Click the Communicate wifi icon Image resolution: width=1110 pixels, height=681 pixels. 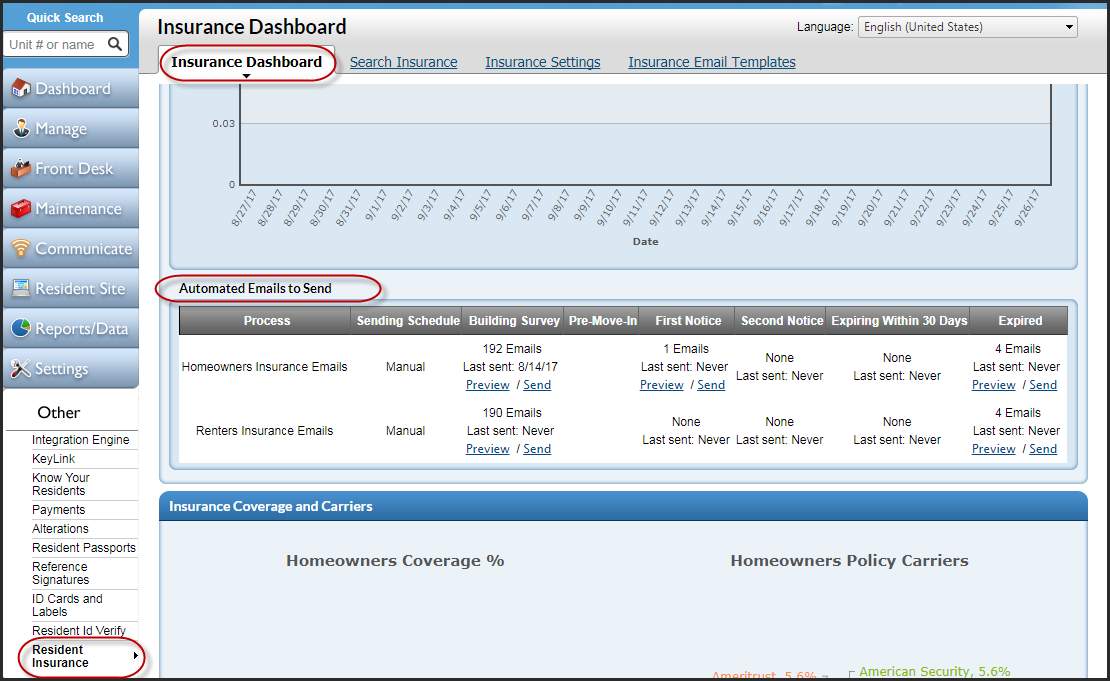pyautogui.click(x=21, y=248)
